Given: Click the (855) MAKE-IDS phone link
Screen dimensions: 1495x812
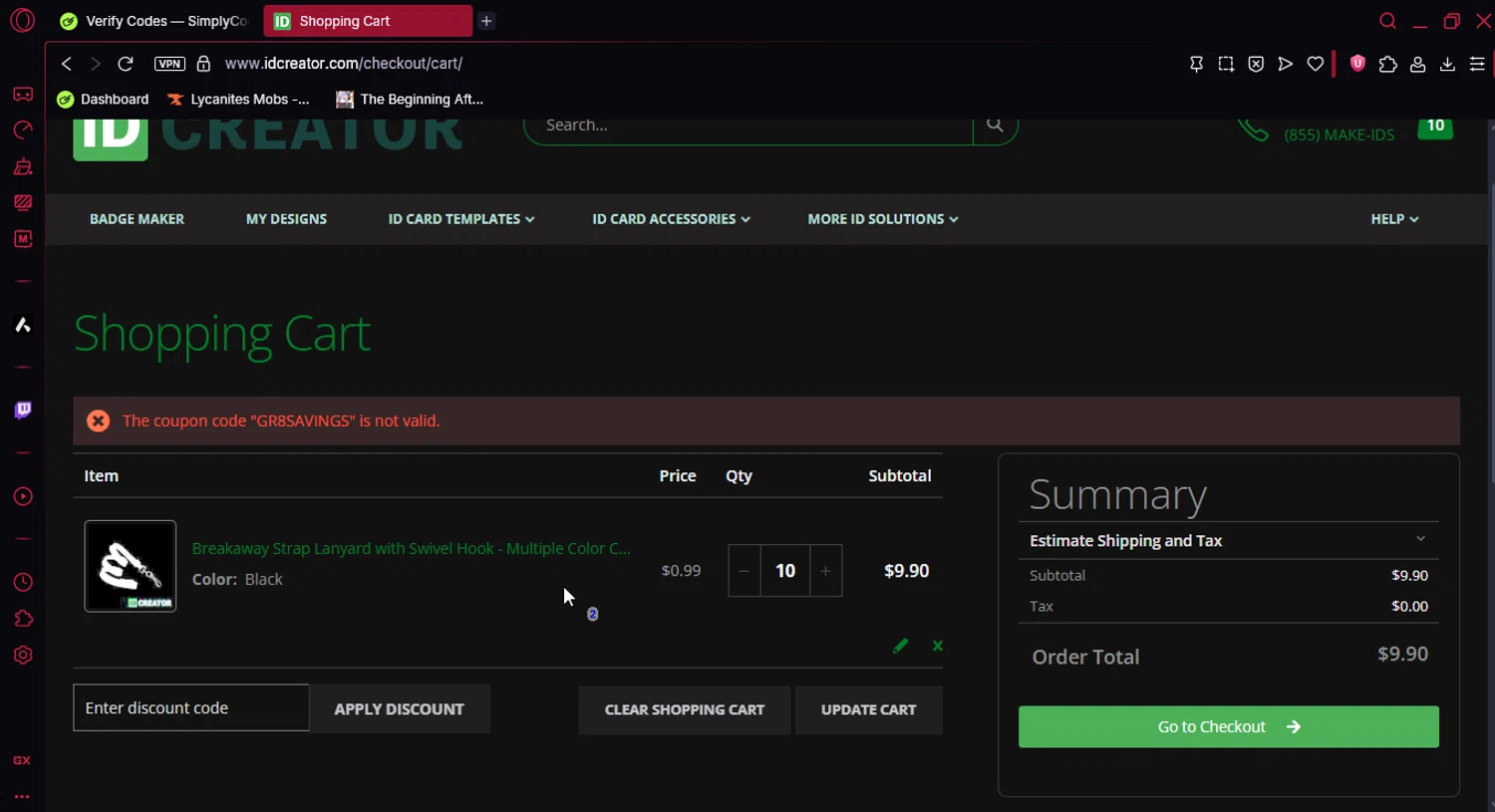Looking at the screenshot, I should click(1339, 135).
